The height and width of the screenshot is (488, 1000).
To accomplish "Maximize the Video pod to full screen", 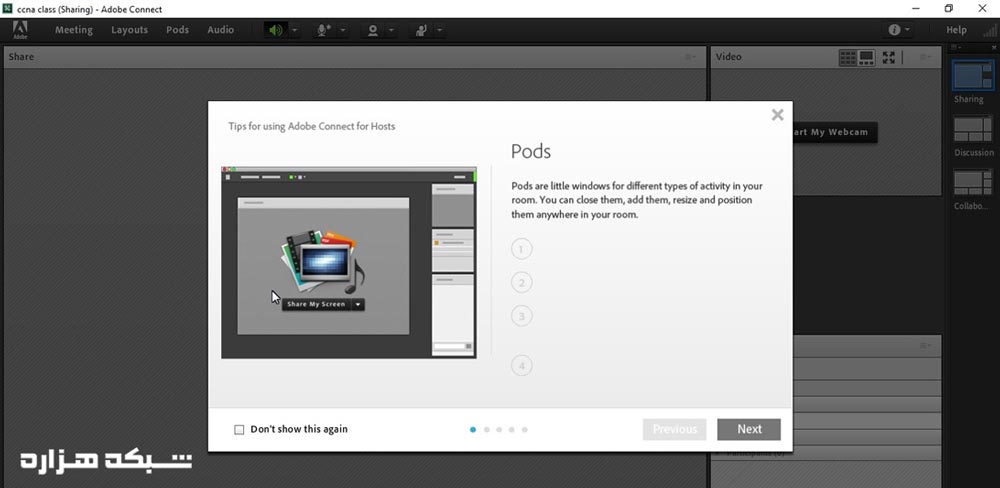I will (889, 57).
